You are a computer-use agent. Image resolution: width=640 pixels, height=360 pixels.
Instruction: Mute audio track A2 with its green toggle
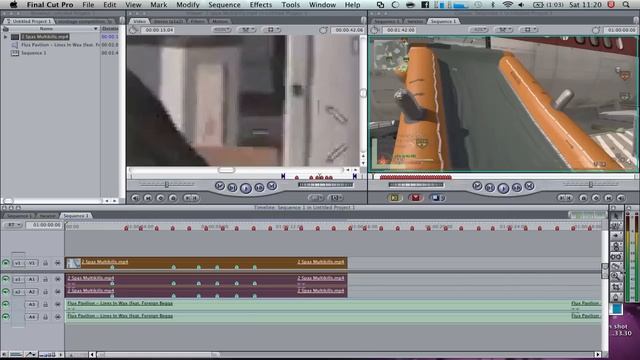tap(6, 291)
